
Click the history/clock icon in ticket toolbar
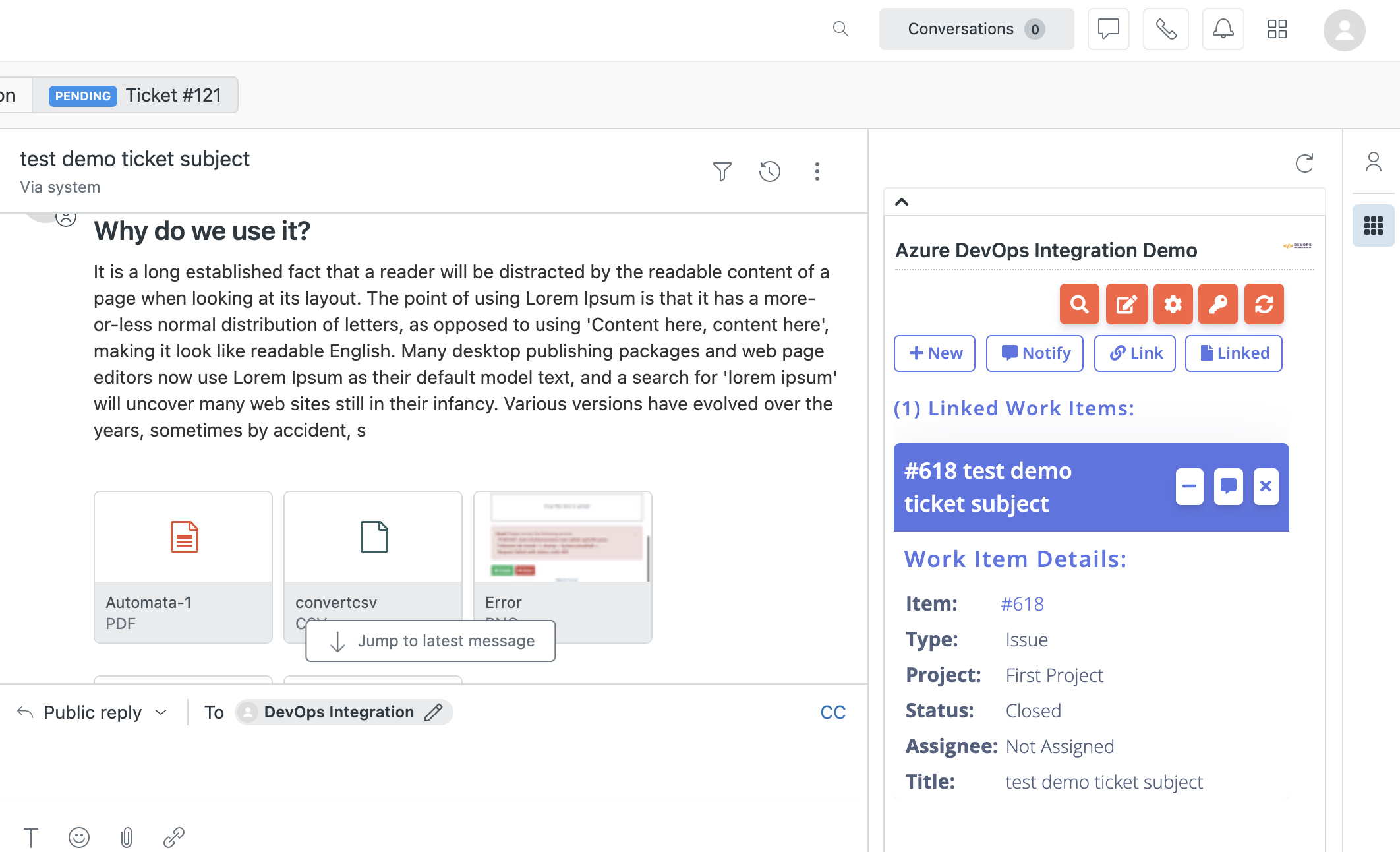[x=770, y=171]
